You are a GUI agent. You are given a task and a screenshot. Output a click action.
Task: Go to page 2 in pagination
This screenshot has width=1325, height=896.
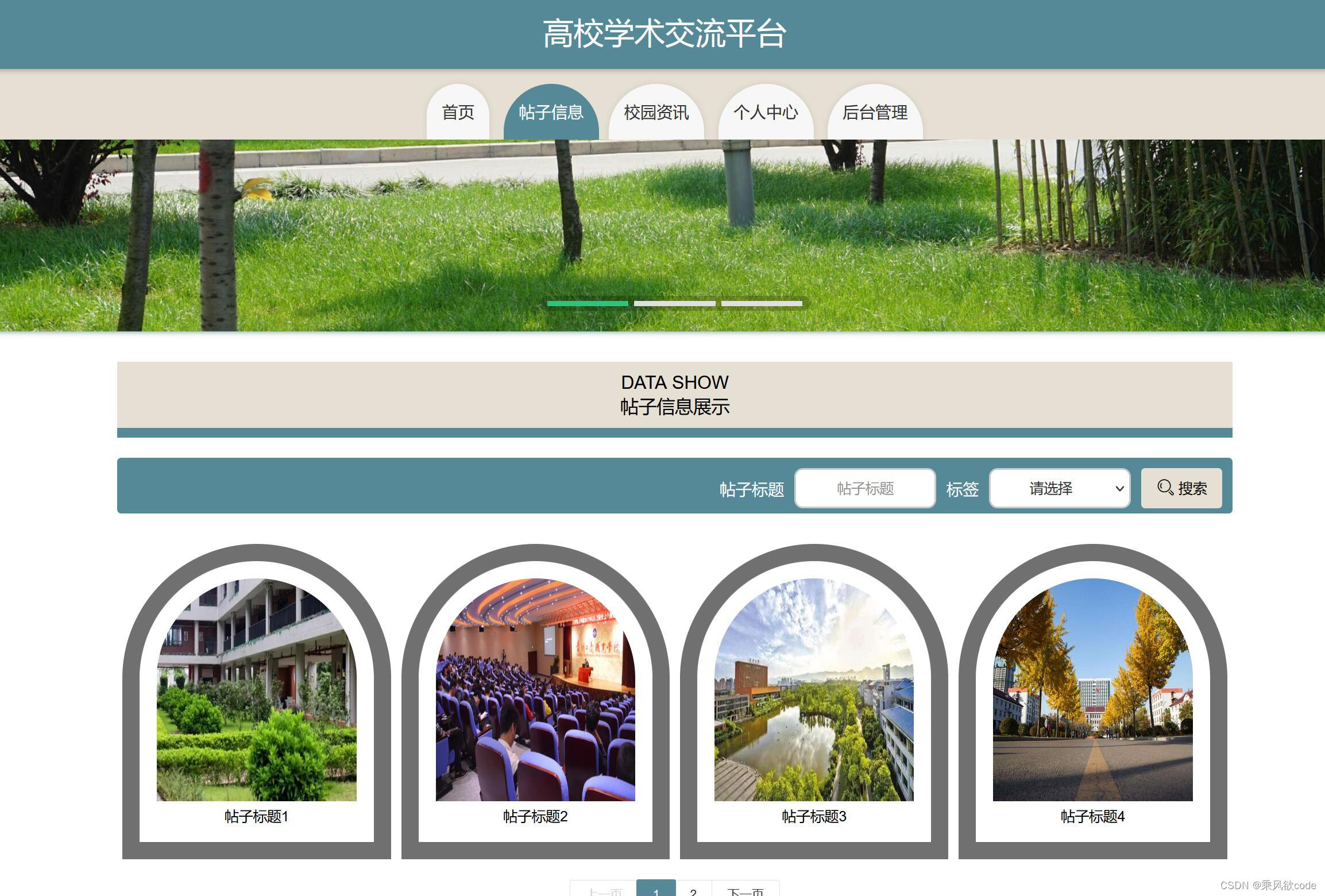pos(694,891)
